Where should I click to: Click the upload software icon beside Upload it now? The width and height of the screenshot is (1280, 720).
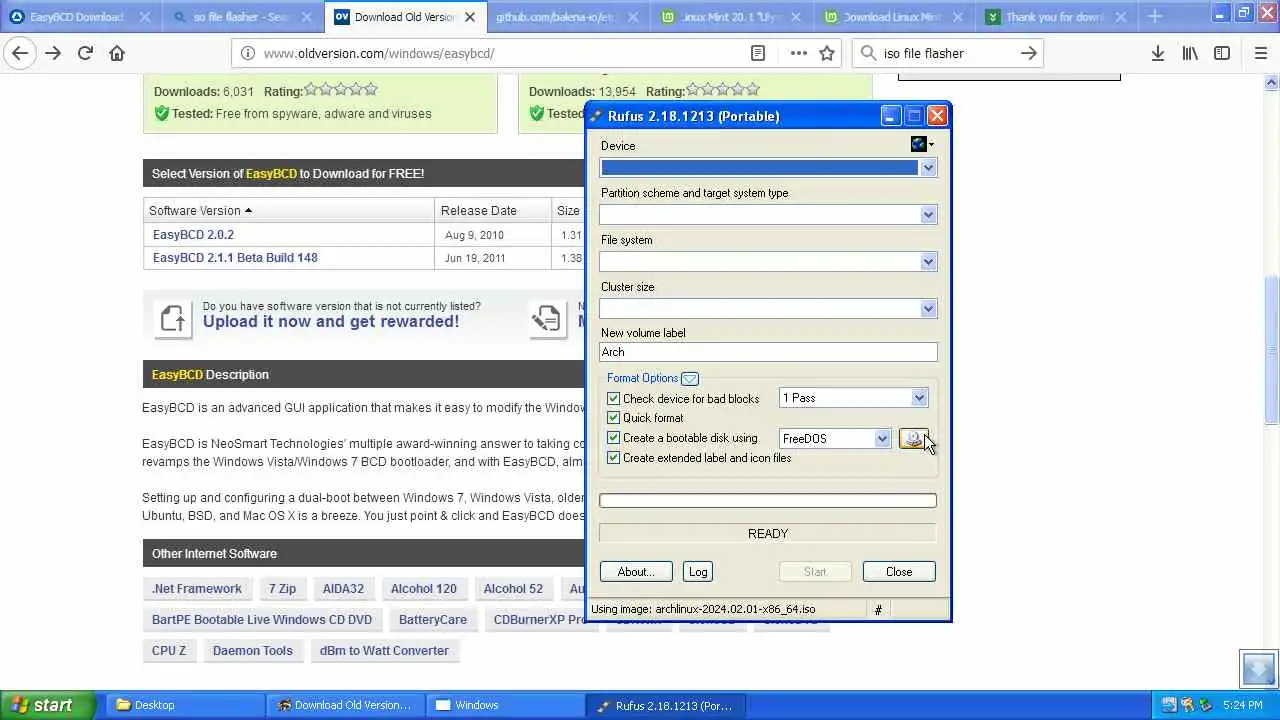(172, 319)
